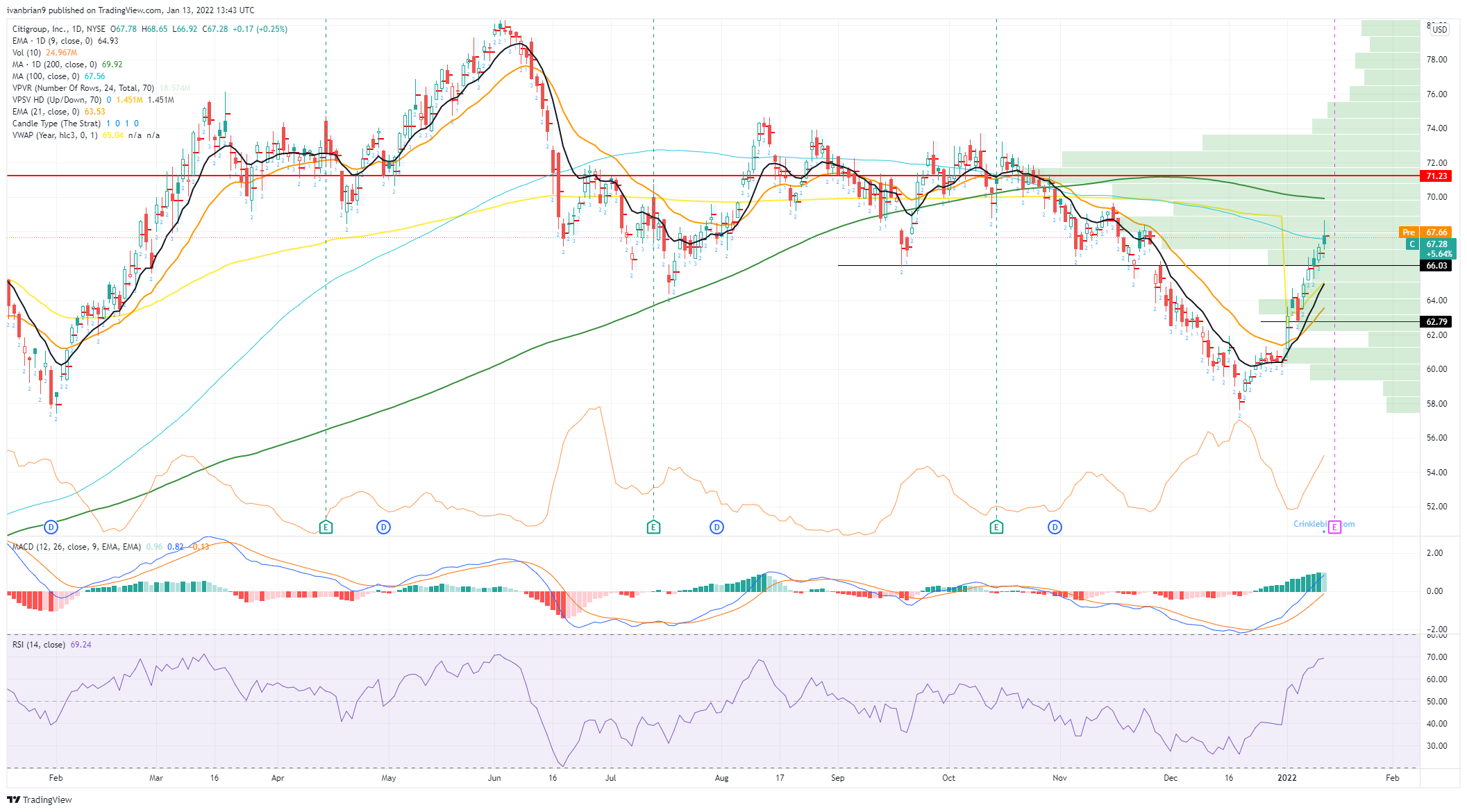The width and height of the screenshot is (1467, 812).
Task: Click the RSI value 69.24
Action: [x=81, y=645]
